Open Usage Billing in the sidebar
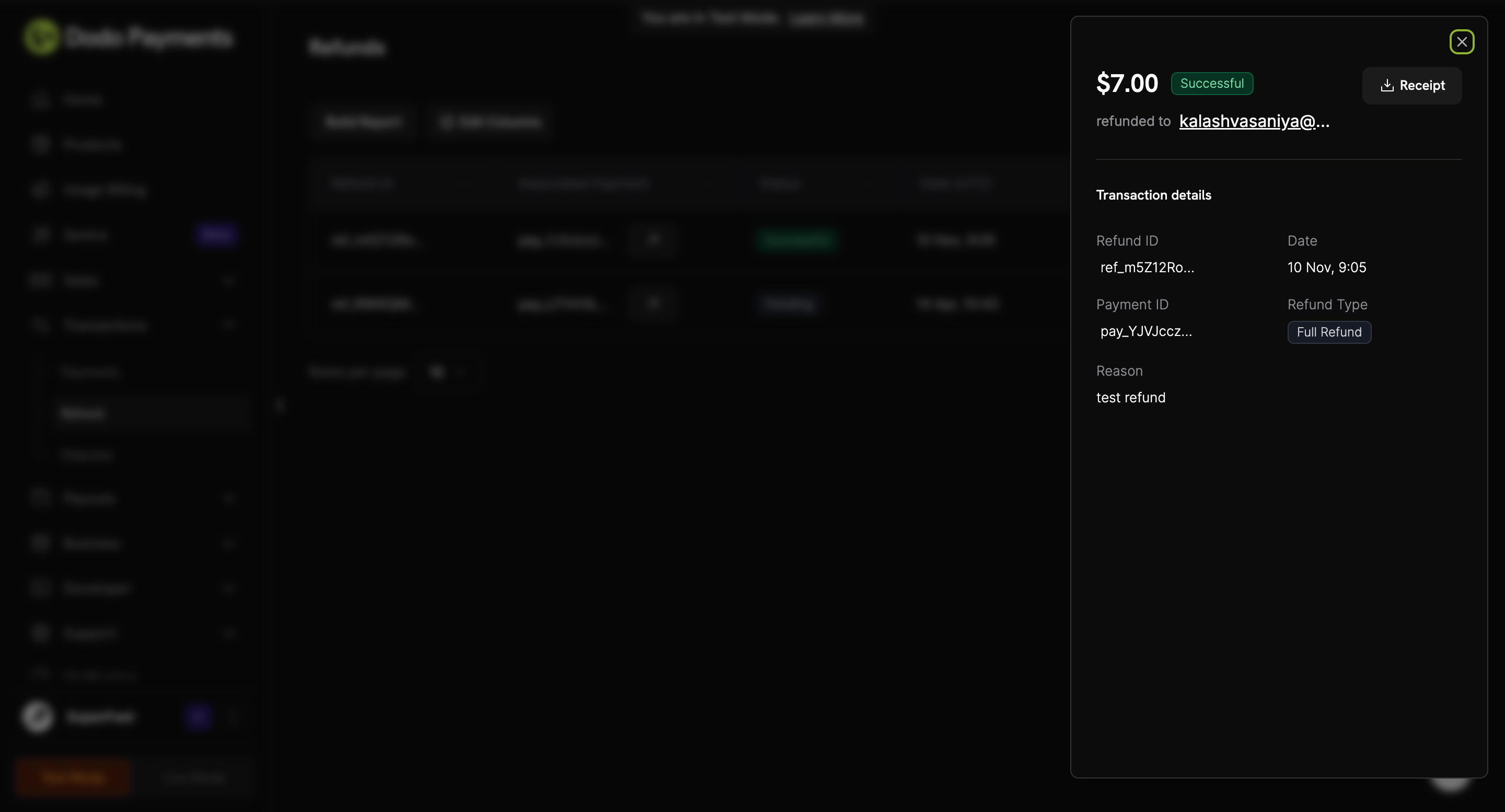 point(104,190)
